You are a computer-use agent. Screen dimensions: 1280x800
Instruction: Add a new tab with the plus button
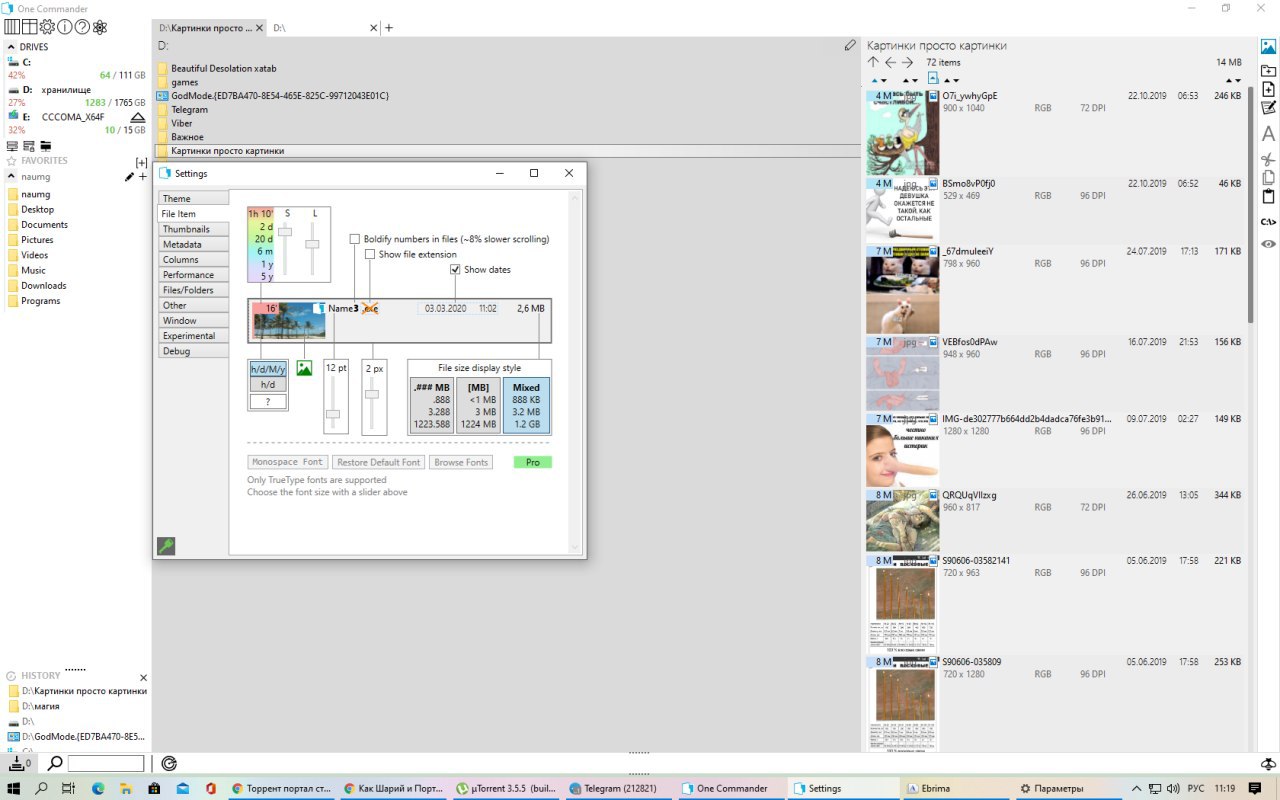tap(389, 28)
